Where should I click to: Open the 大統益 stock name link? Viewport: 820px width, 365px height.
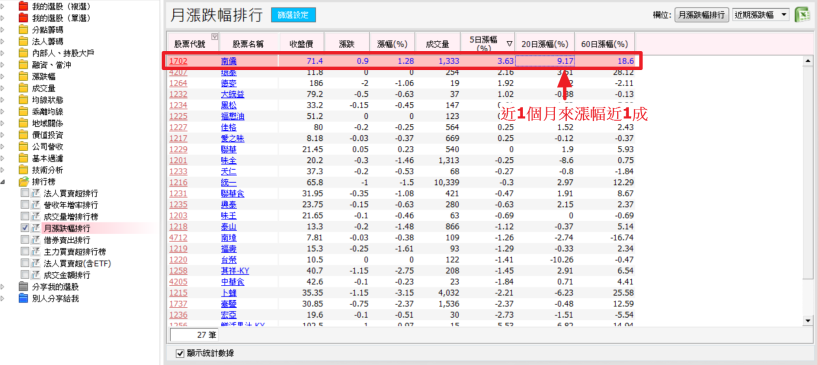232,95
